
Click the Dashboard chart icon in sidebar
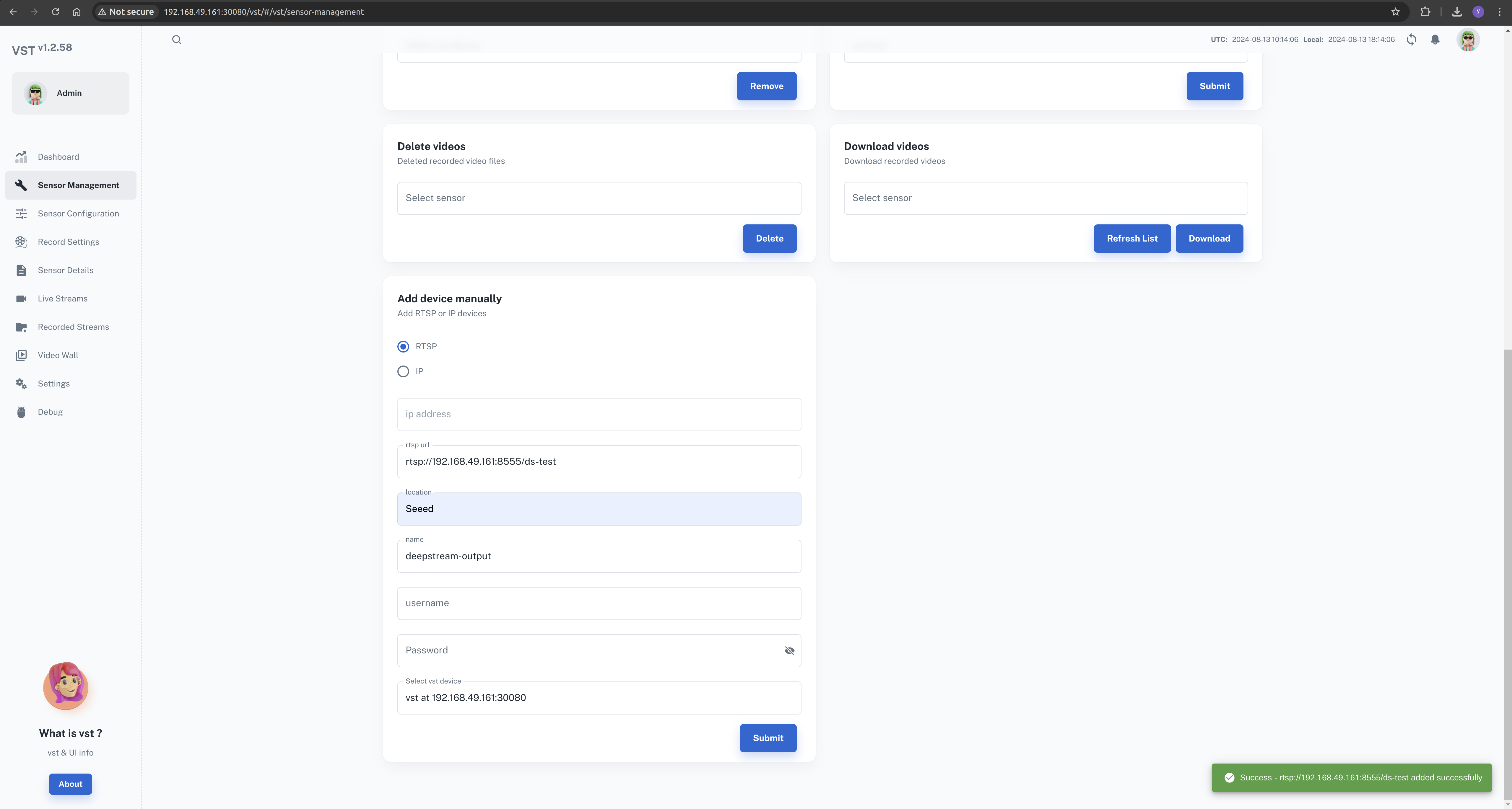pos(21,157)
